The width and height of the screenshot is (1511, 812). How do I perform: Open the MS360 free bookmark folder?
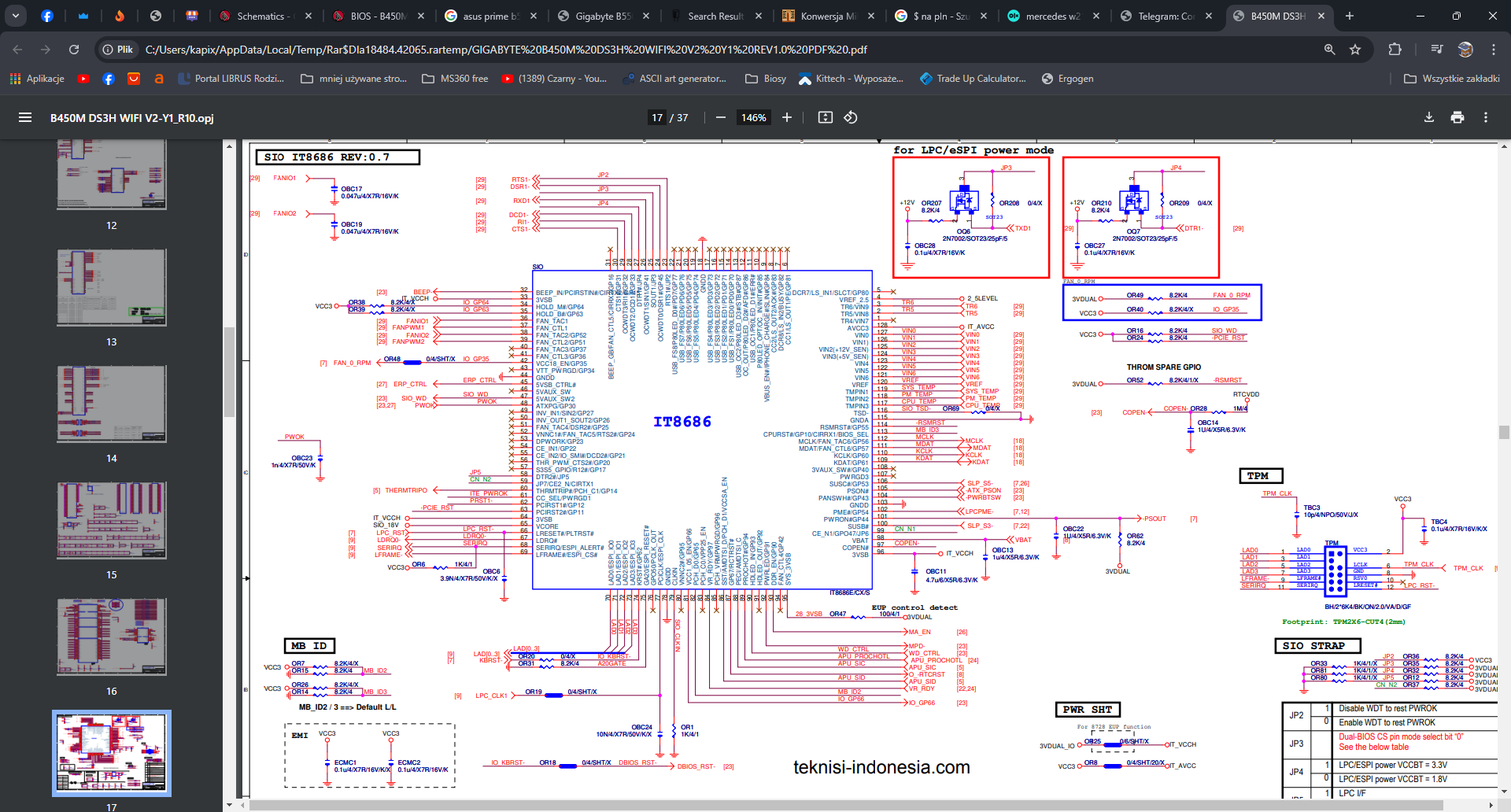[x=455, y=79]
